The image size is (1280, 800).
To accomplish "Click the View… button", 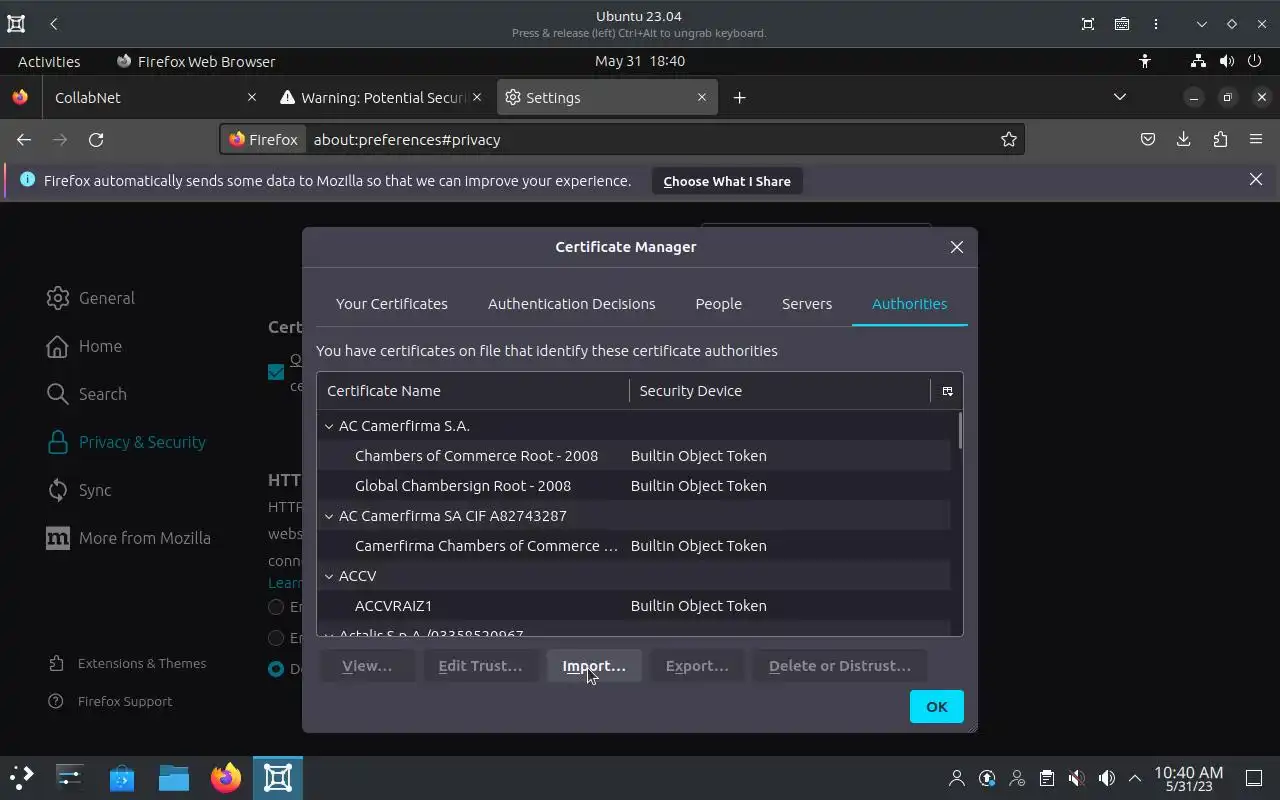I will pyautogui.click(x=367, y=666).
